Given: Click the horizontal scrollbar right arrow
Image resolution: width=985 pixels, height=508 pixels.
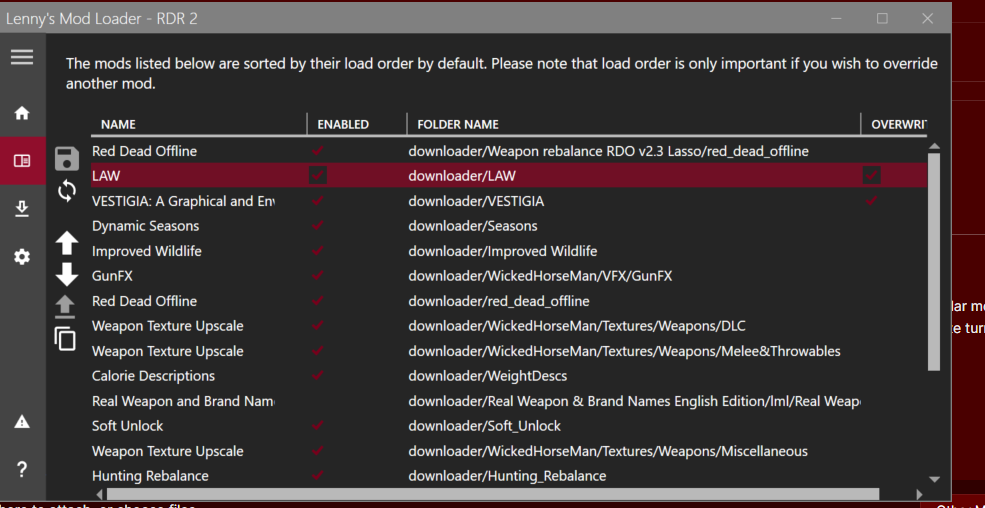Looking at the screenshot, I should tap(917, 494).
